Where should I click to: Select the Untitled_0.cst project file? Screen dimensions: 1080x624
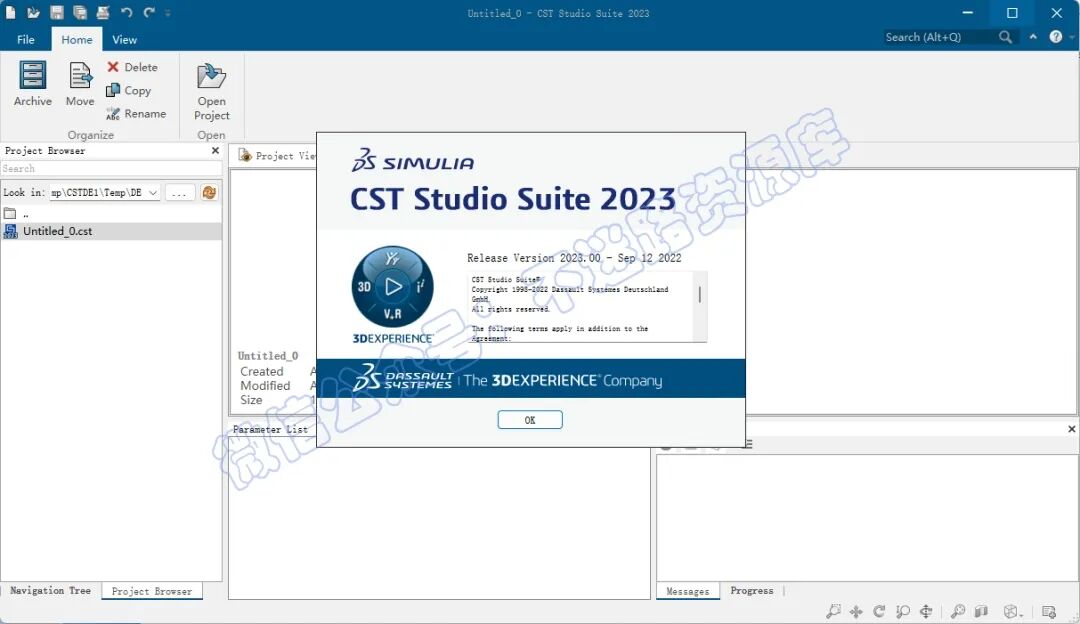coord(111,231)
